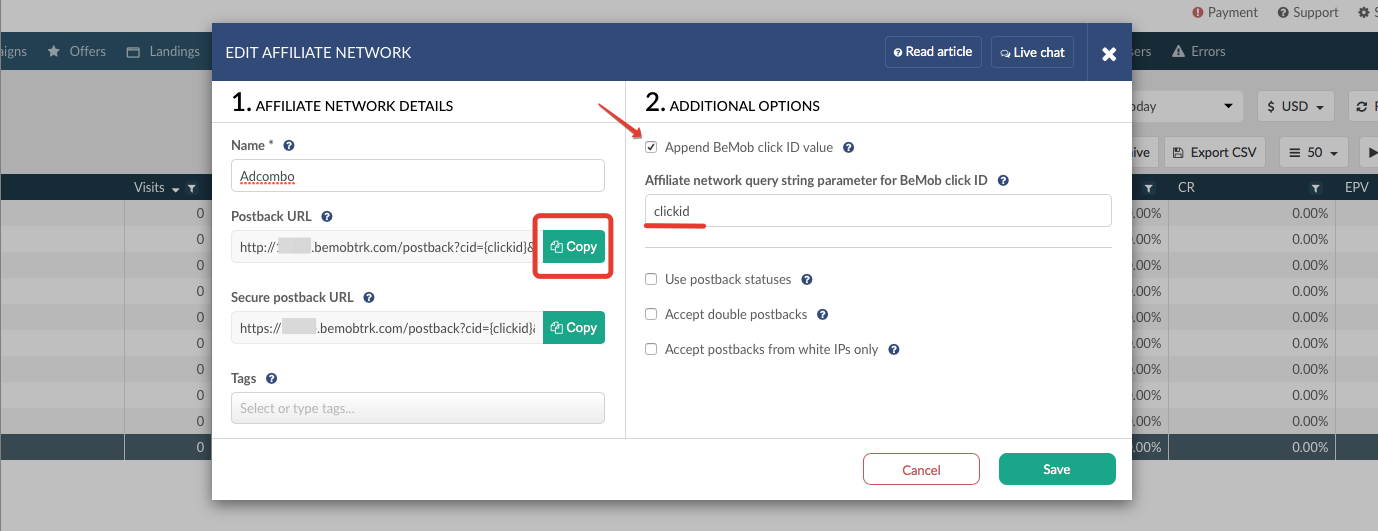This screenshot has width=1378, height=531.
Task: Open help icon next to Tags label
Action: [272, 379]
